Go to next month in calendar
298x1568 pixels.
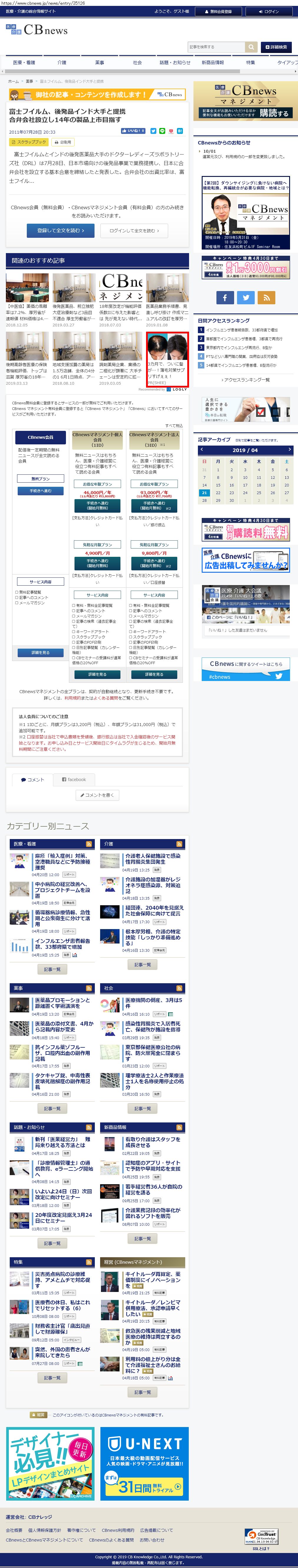tap(289, 450)
